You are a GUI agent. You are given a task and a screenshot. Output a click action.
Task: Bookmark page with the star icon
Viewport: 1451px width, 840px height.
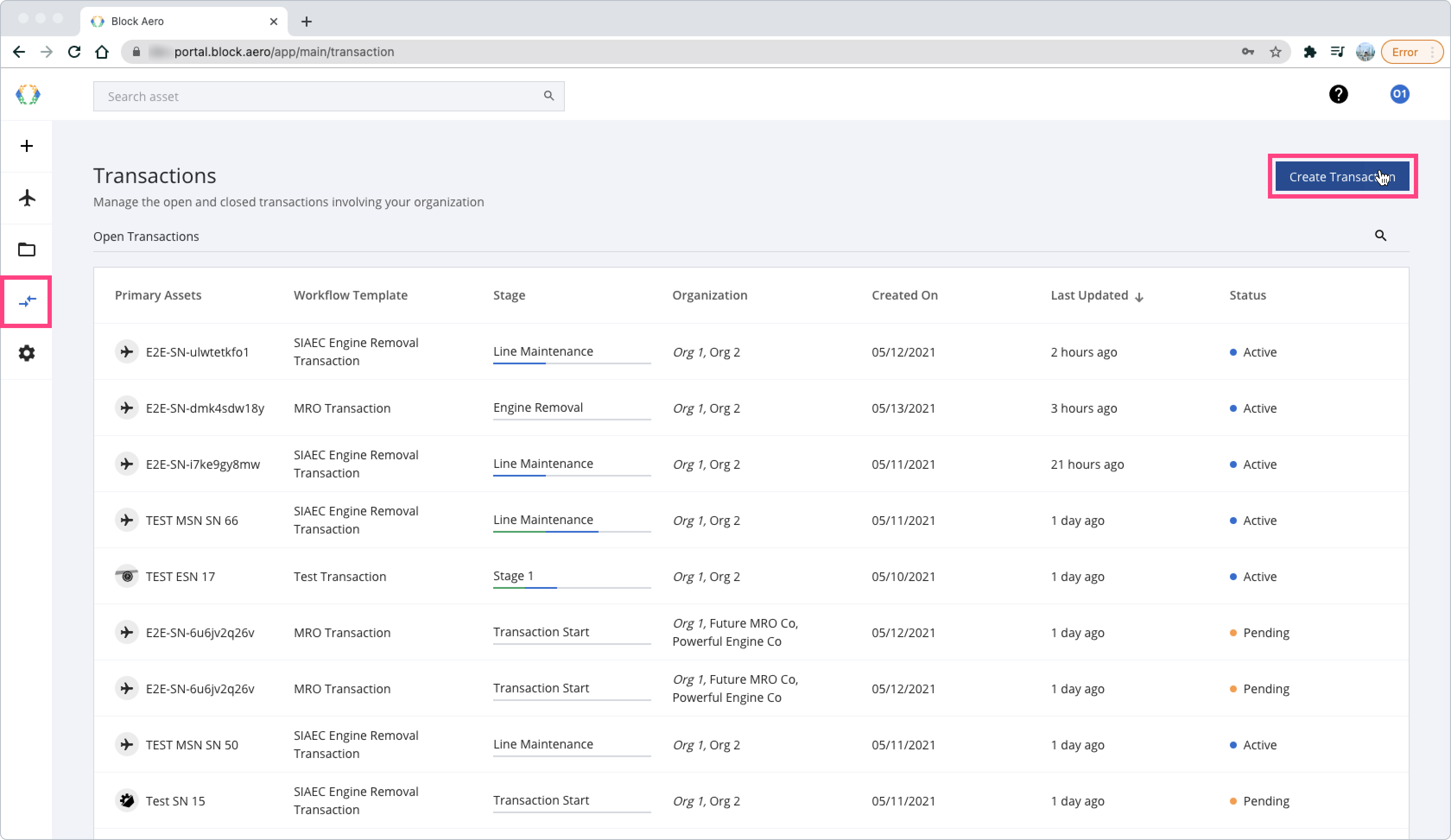click(x=1275, y=52)
